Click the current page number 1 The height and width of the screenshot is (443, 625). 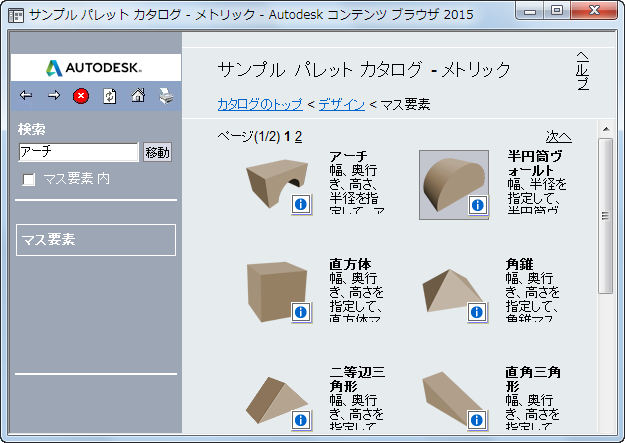click(x=287, y=137)
